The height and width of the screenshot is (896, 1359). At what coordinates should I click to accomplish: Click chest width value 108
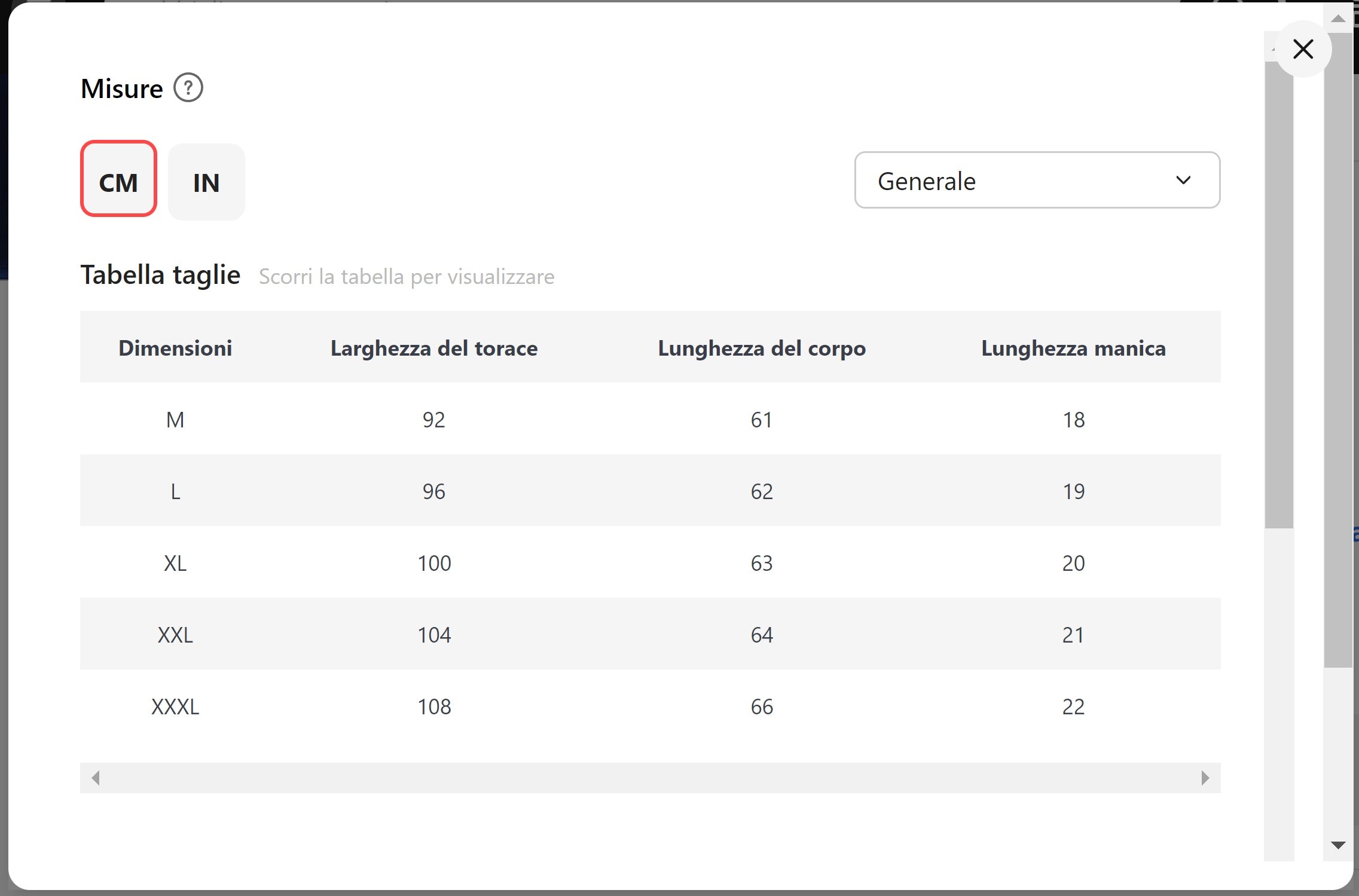[434, 707]
